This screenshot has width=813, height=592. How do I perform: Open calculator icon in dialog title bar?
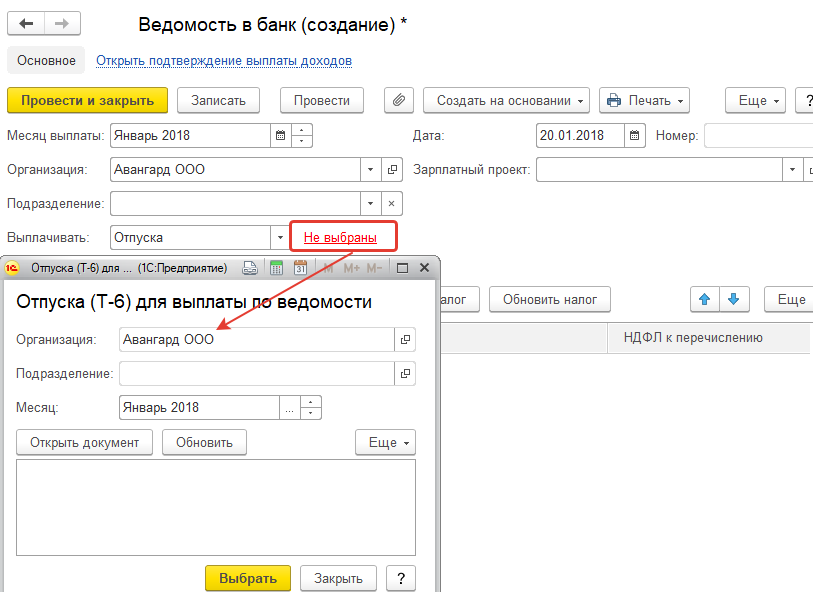[276, 268]
